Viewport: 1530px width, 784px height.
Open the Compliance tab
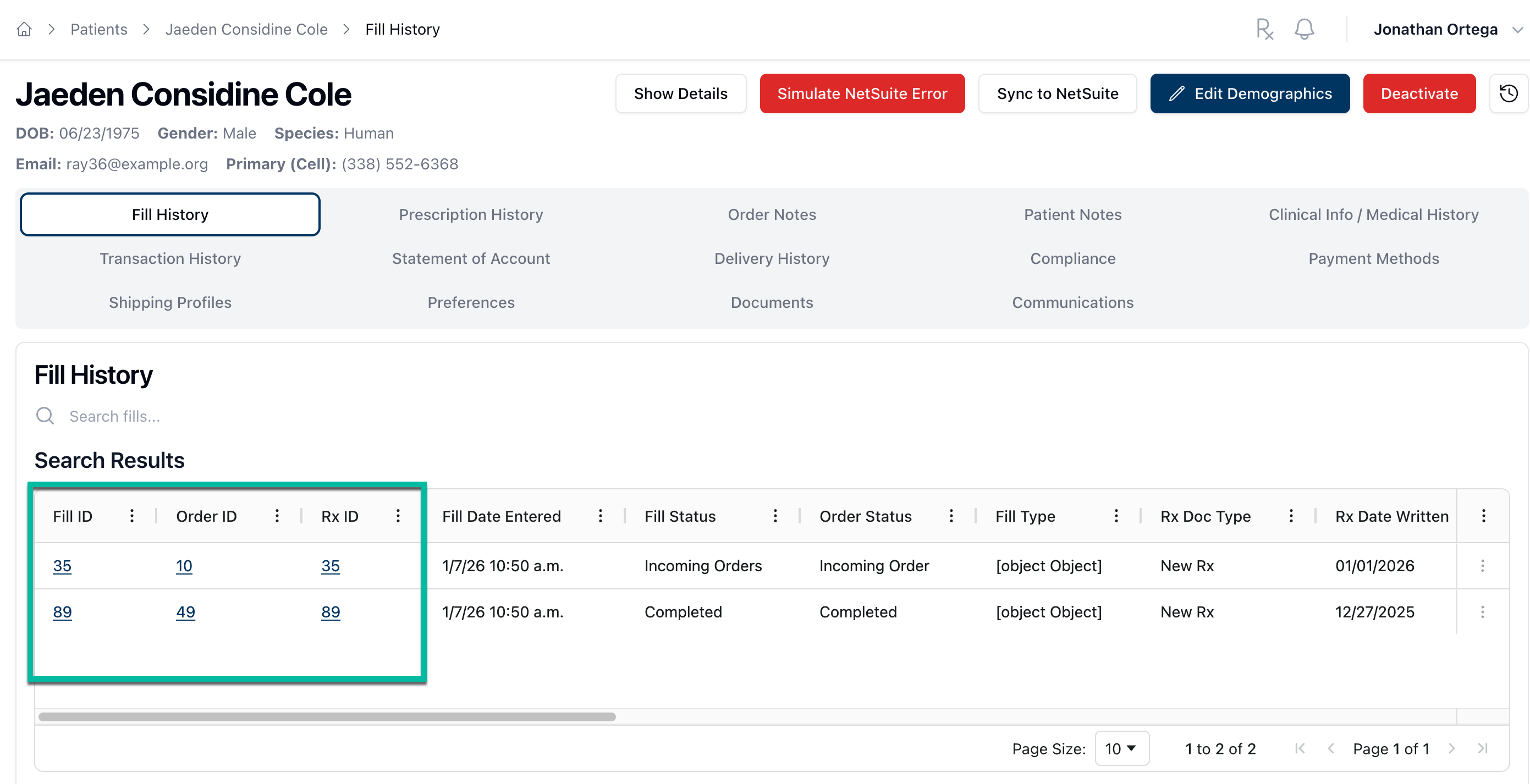pyautogui.click(x=1072, y=258)
